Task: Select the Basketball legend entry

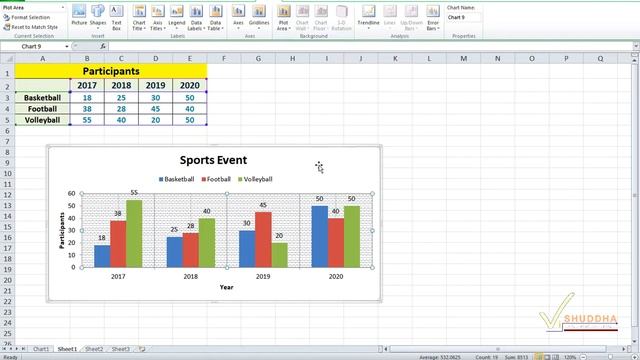Action: (x=176, y=179)
